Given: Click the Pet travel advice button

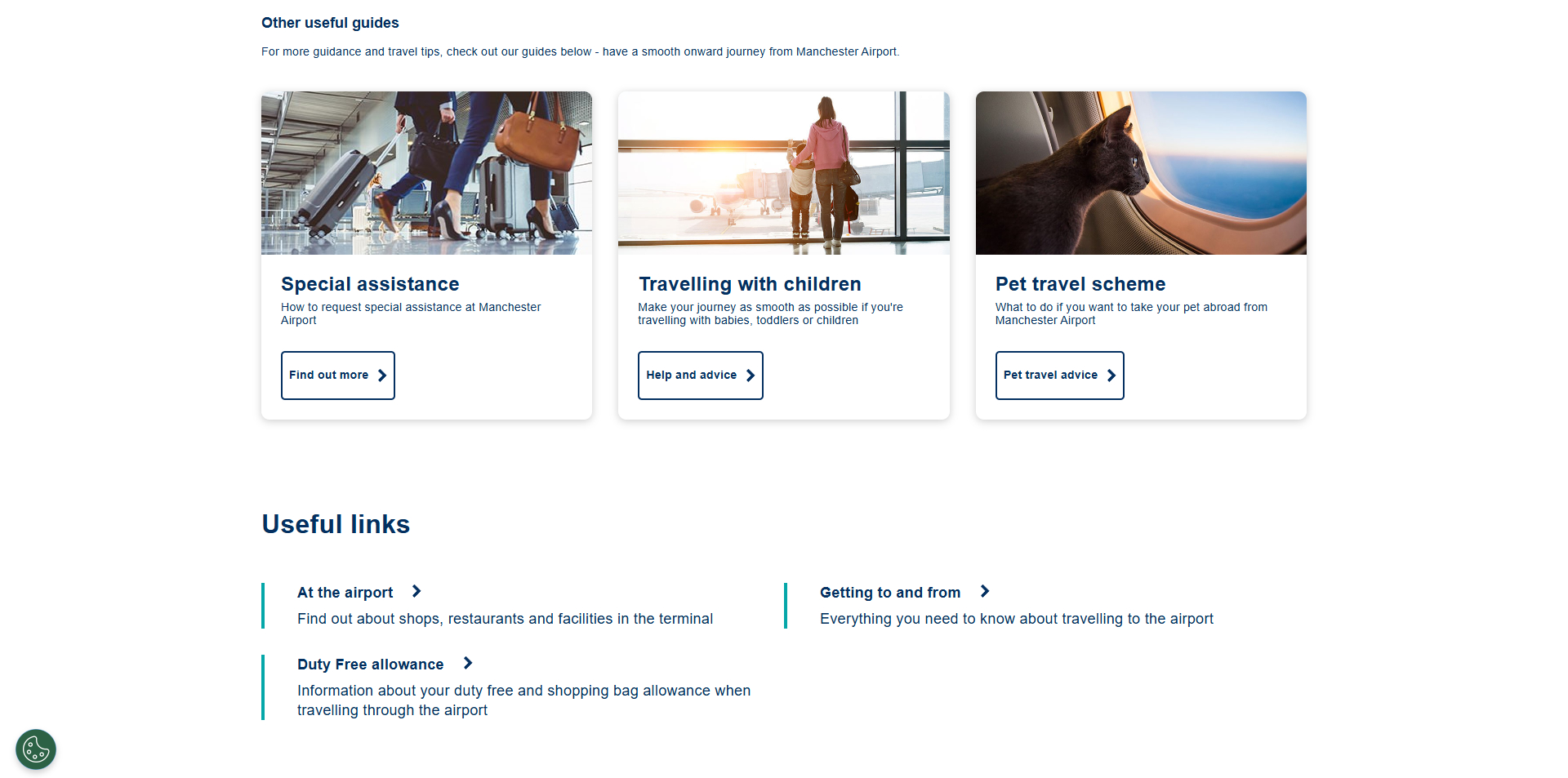Looking at the screenshot, I should tap(1059, 375).
